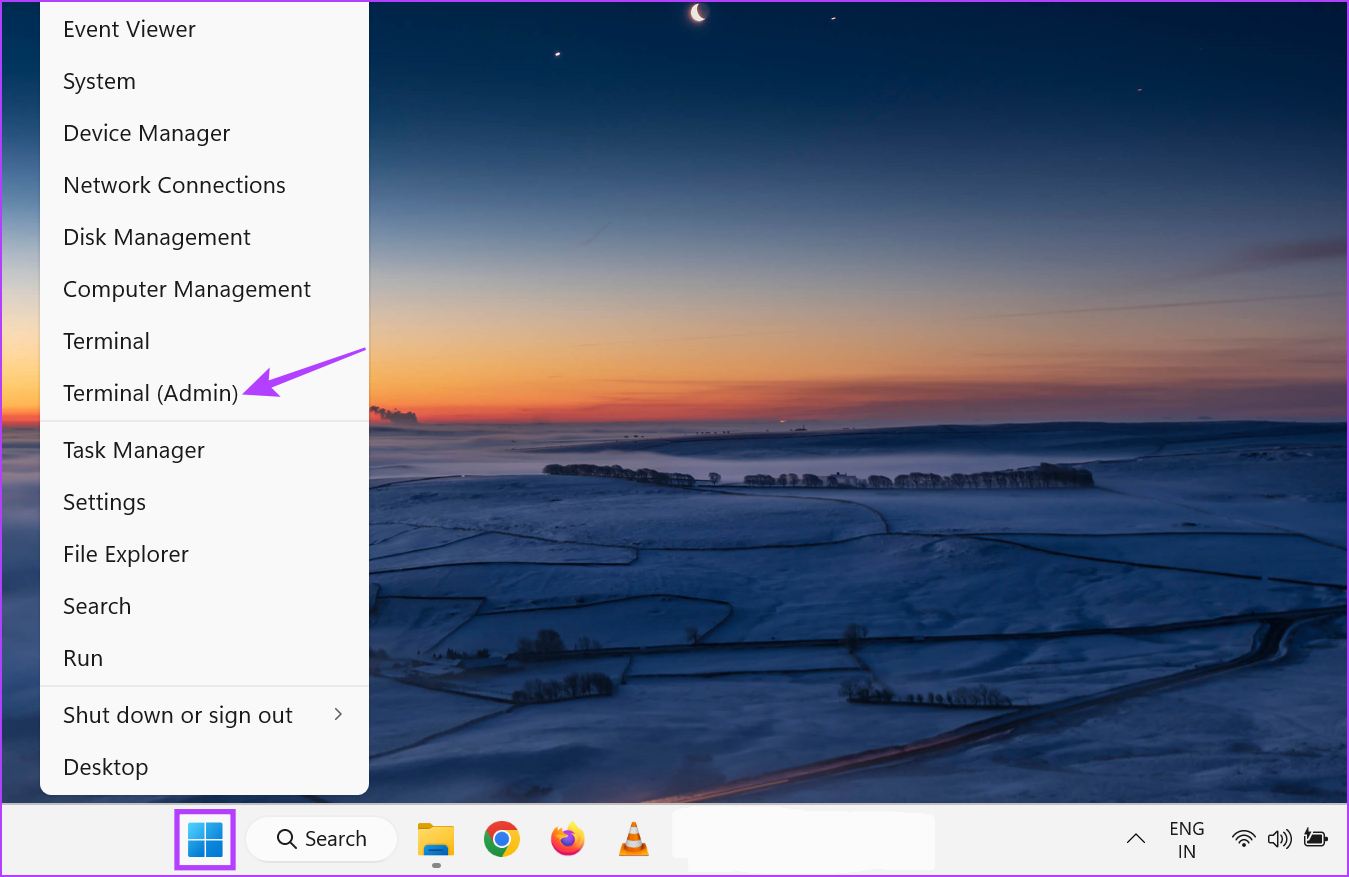The width and height of the screenshot is (1349, 877).
Task: Open Google Chrome from the taskbar
Action: point(501,839)
